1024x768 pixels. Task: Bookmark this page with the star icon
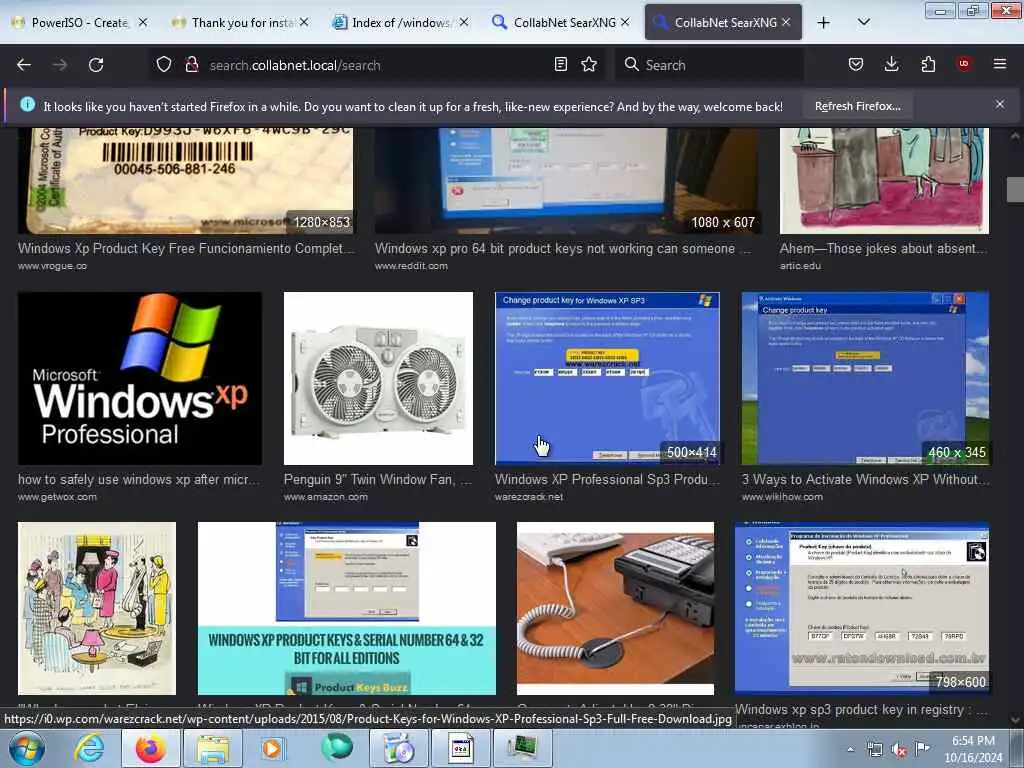click(x=589, y=65)
